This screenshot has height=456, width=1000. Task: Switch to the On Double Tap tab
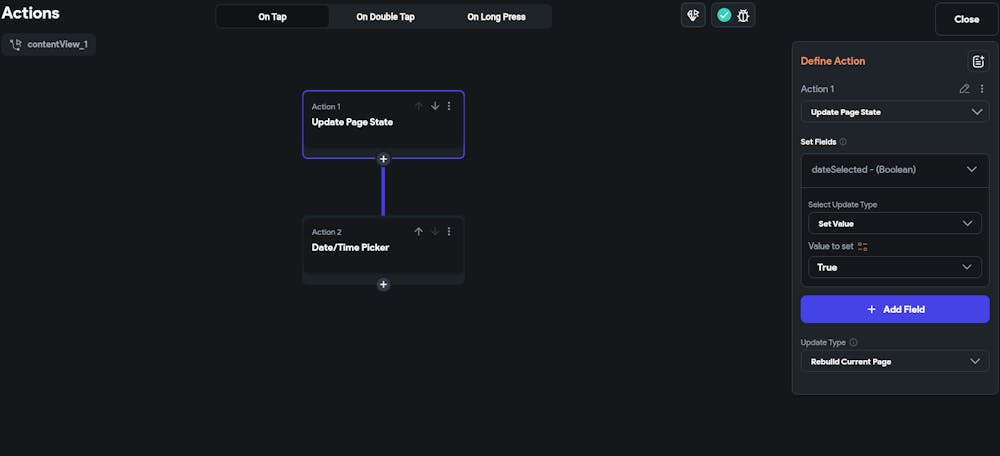coord(384,17)
